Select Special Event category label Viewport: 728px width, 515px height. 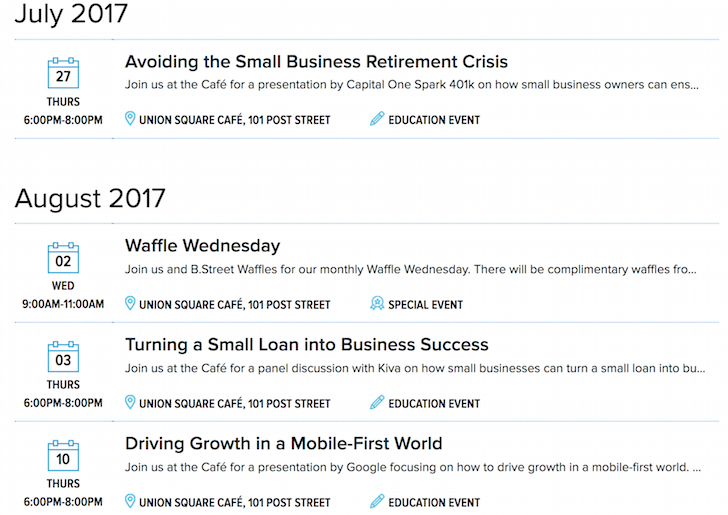click(x=425, y=305)
